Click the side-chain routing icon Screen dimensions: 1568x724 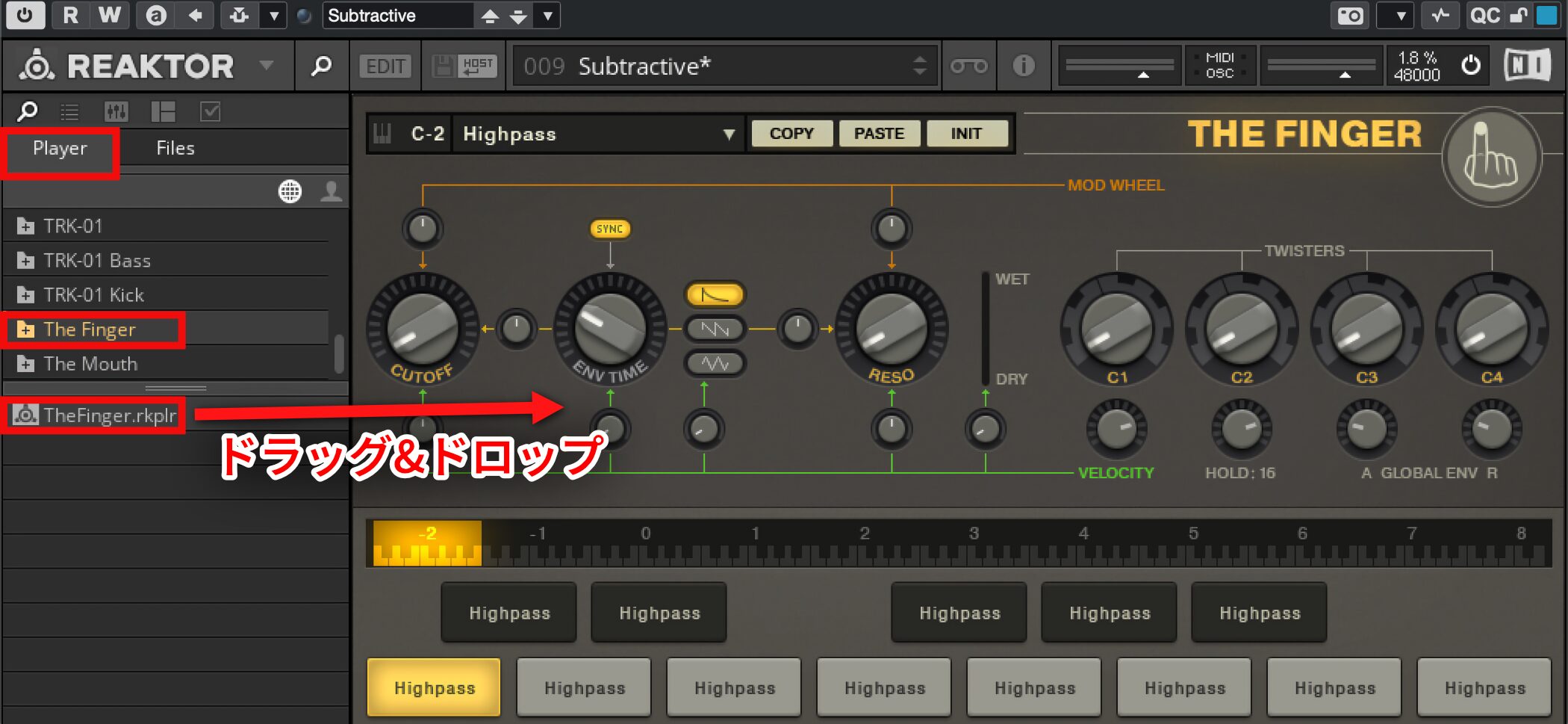point(240,15)
